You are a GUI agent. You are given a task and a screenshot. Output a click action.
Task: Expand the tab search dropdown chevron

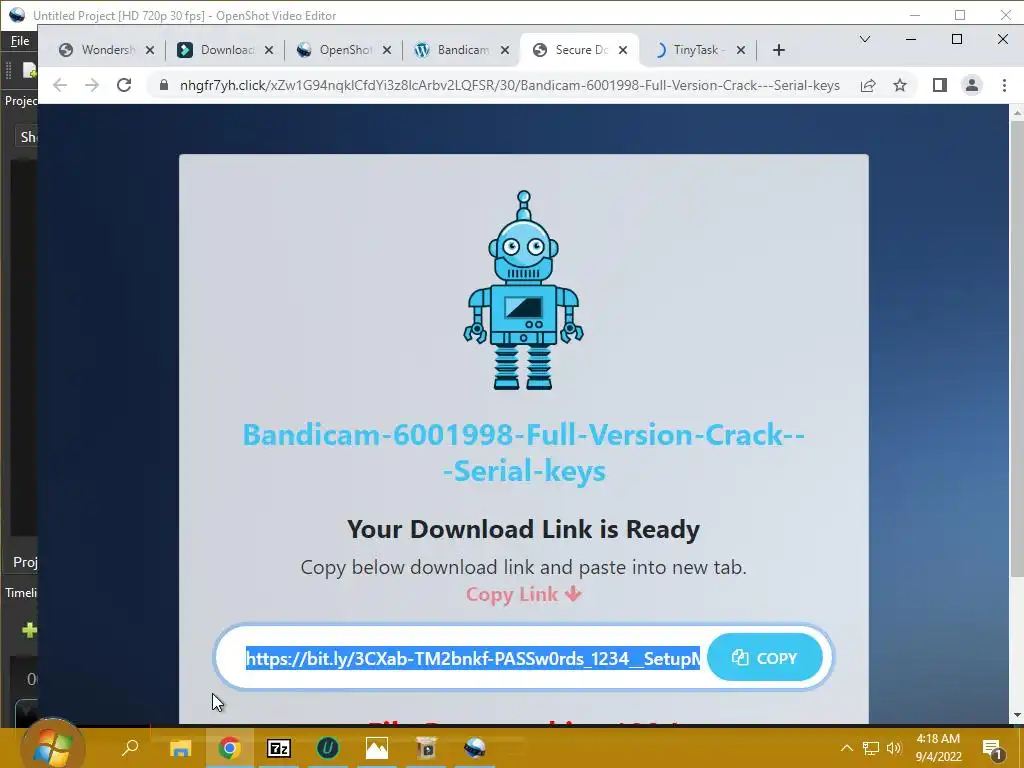865,39
